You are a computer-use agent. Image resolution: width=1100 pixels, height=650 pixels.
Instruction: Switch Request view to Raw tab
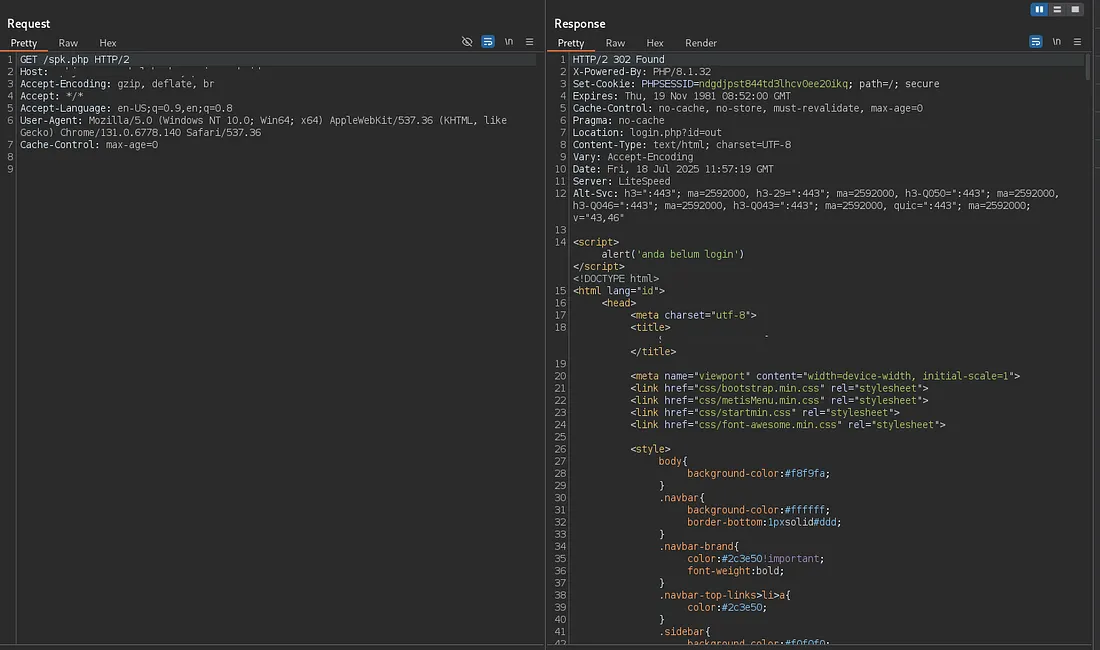pyautogui.click(x=68, y=43)
